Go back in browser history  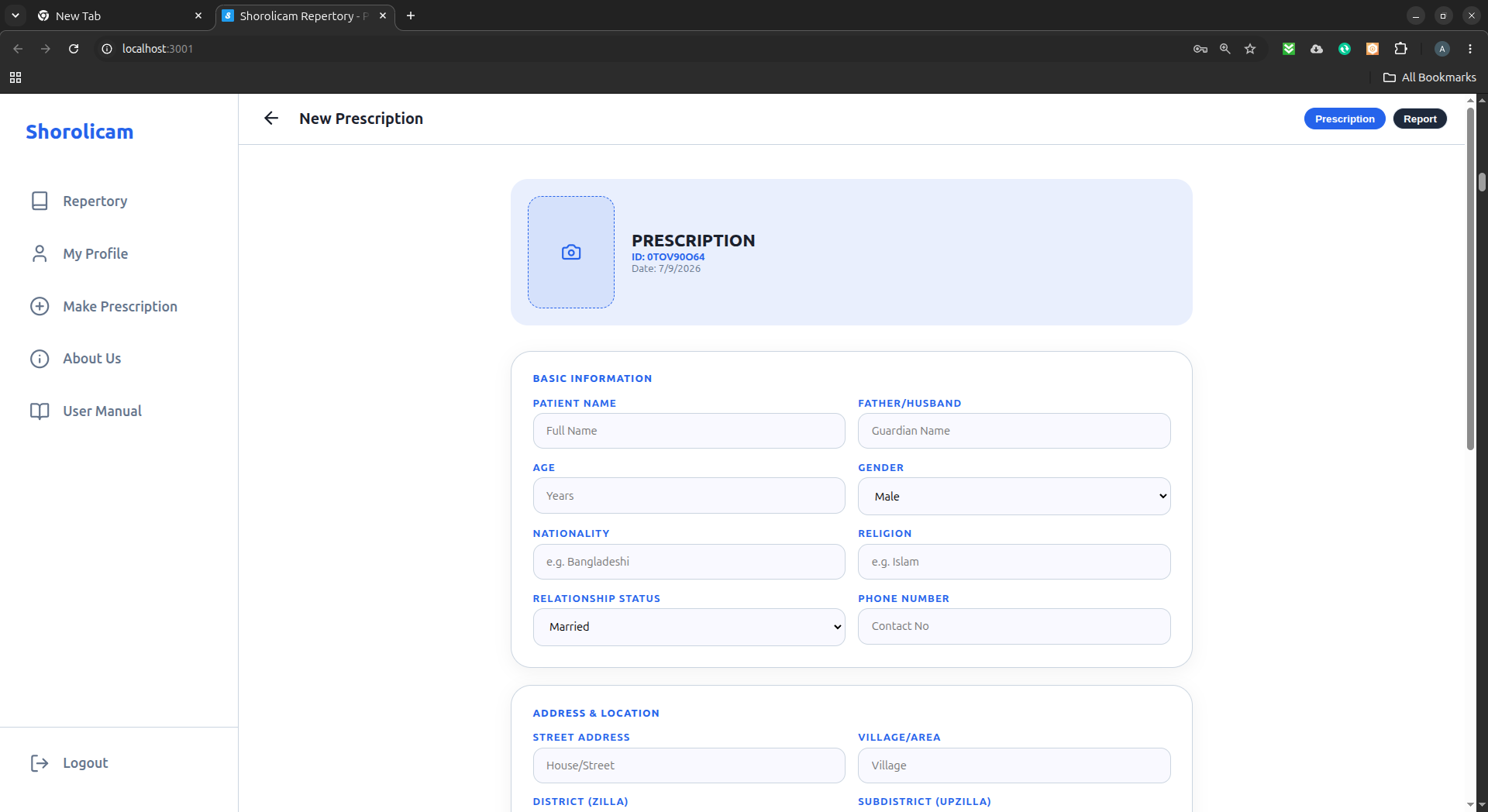tap(18, 49)
